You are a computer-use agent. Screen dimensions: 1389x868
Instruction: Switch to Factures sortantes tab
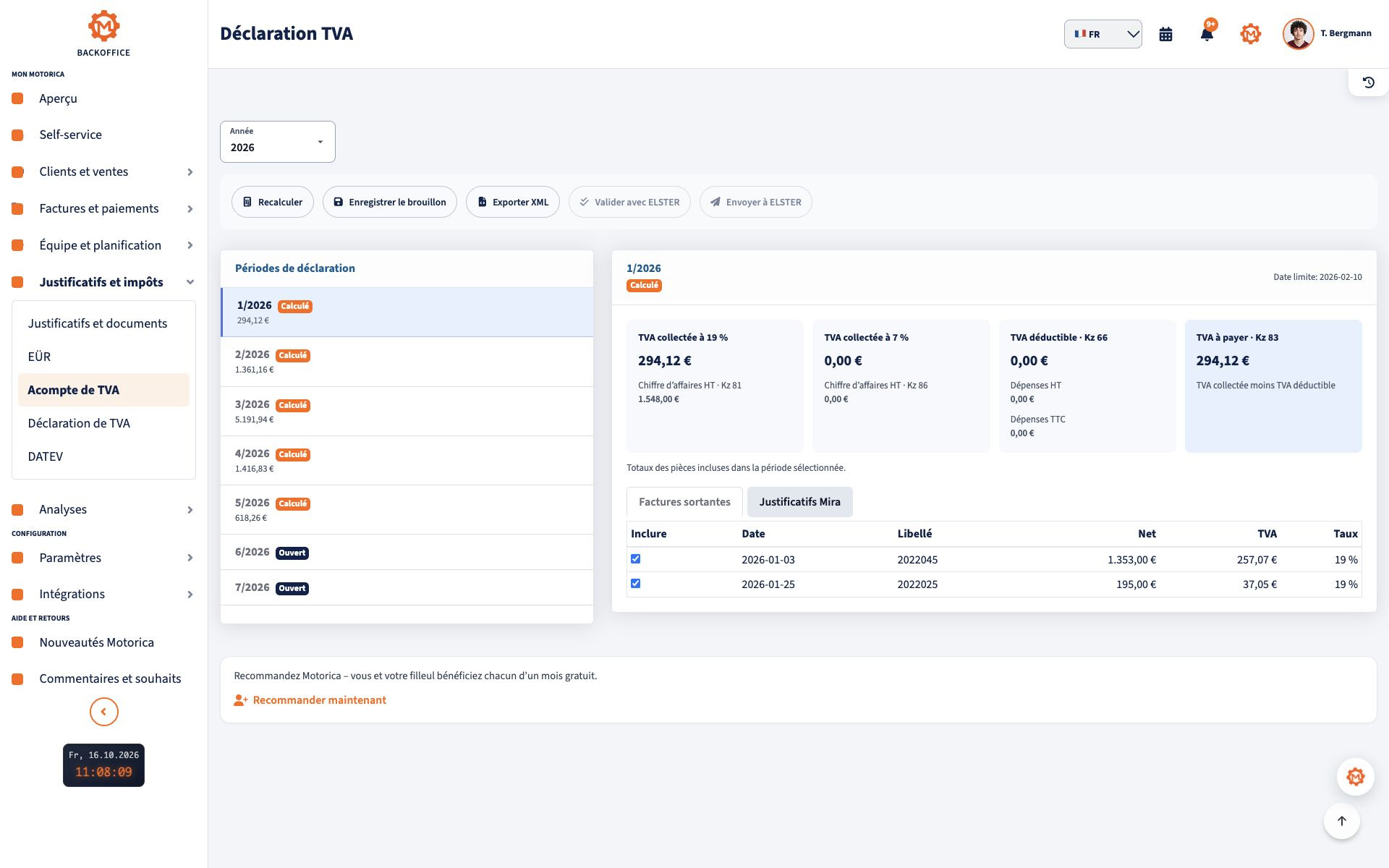pos(684,502)
